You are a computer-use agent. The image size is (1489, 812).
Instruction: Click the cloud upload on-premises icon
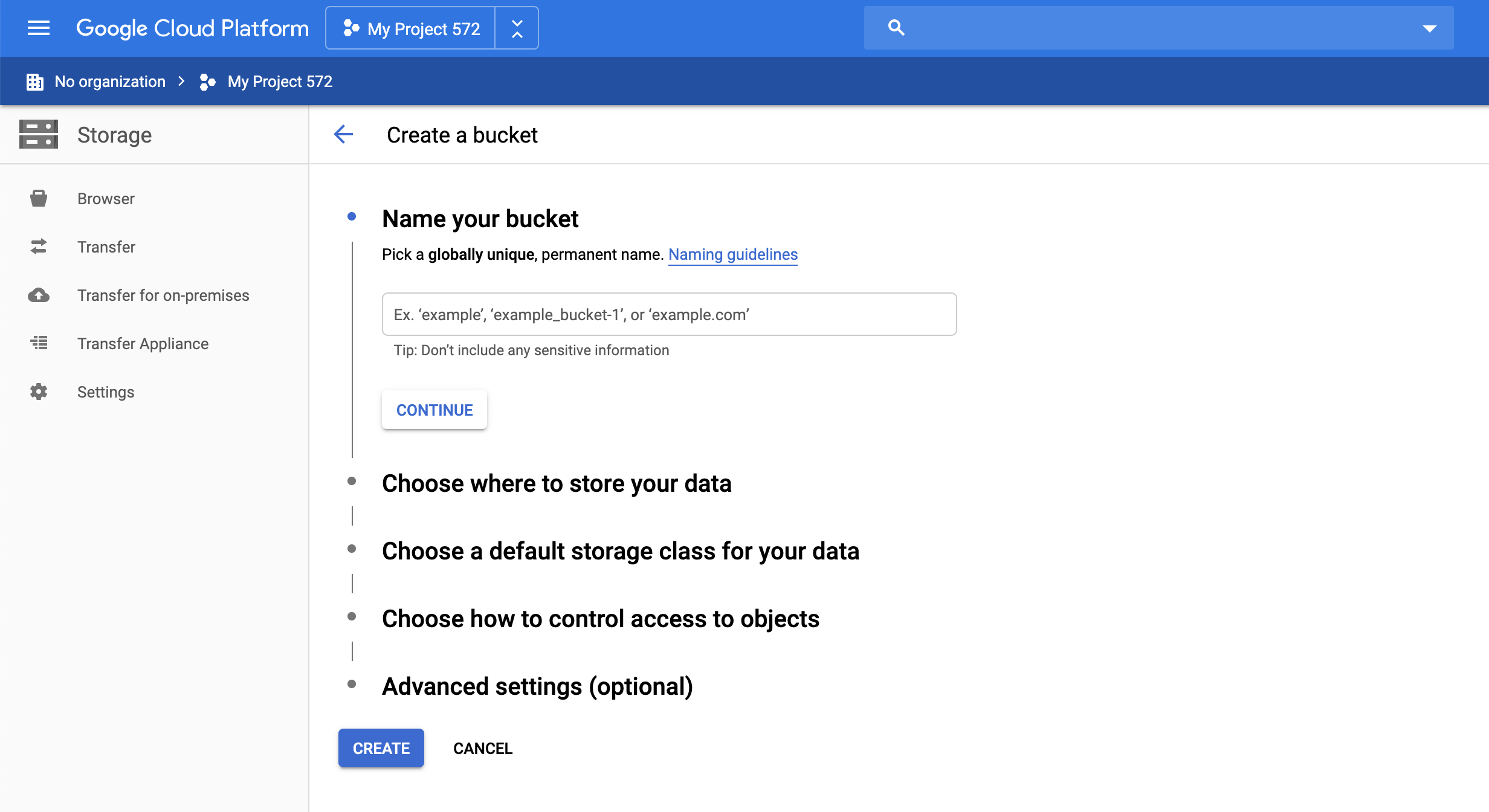39,295
